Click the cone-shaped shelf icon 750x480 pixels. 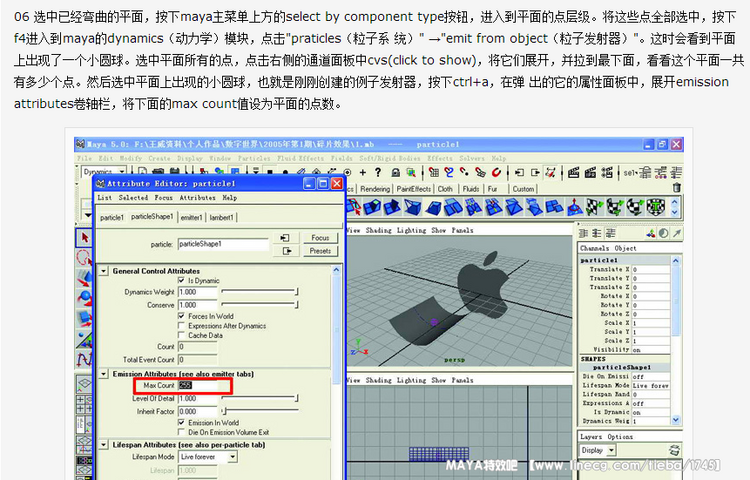(x=574, y=207)
